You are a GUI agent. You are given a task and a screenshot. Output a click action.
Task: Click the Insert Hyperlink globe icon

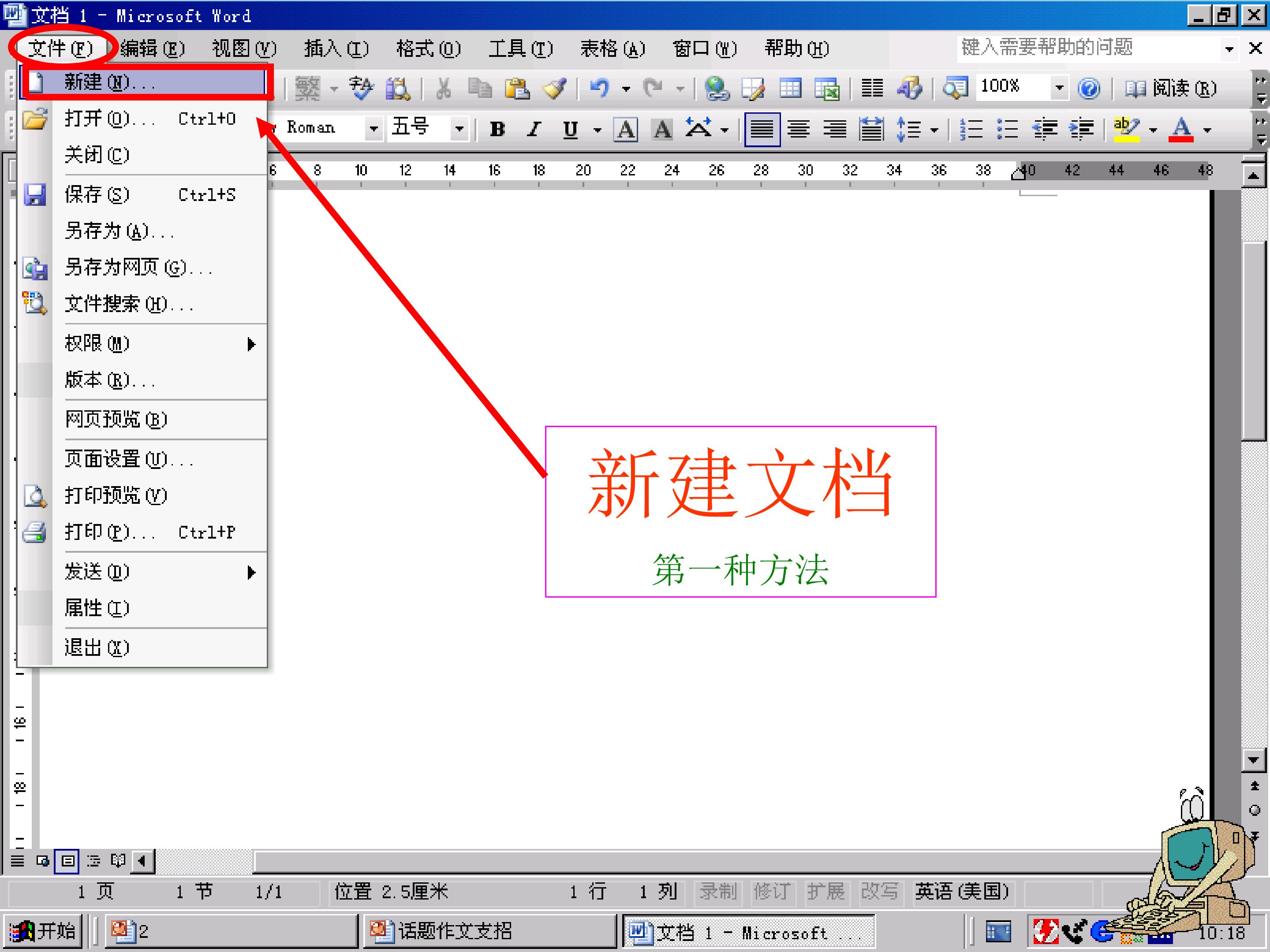(x=717, y=89)
